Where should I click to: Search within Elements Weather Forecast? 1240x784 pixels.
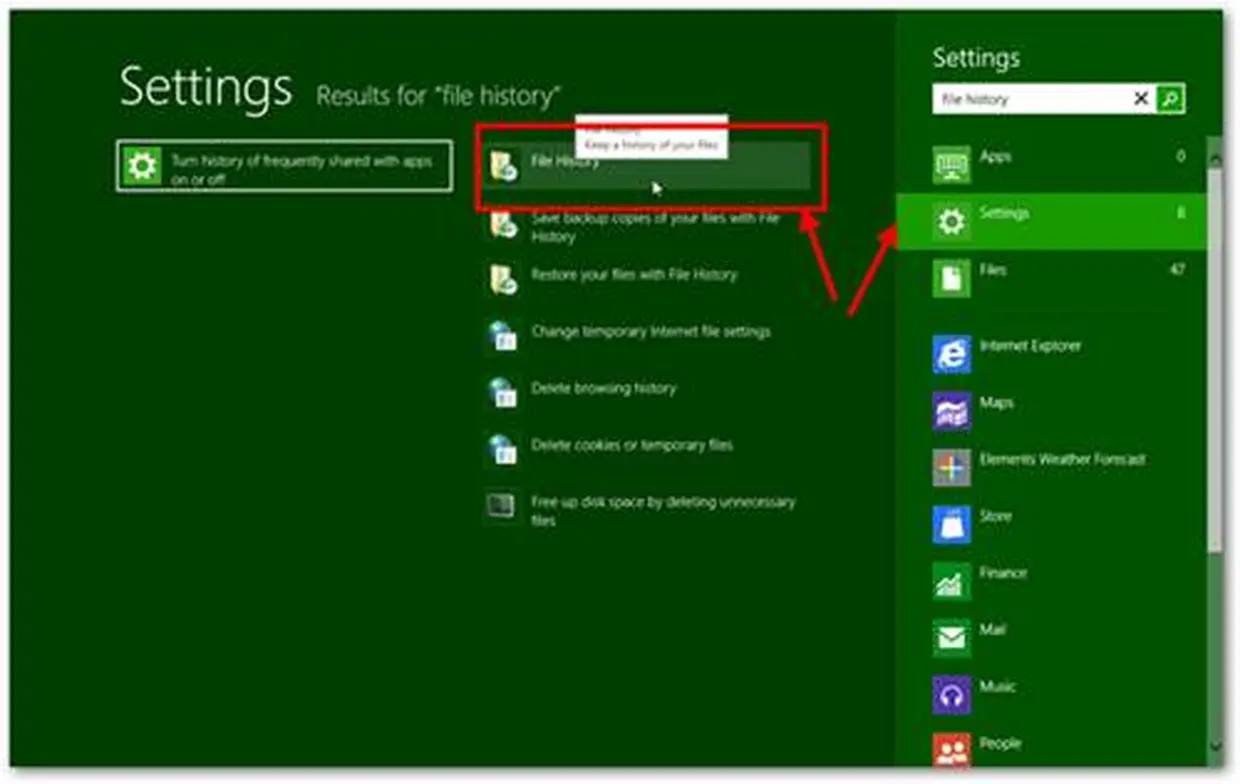[1051, 468]
